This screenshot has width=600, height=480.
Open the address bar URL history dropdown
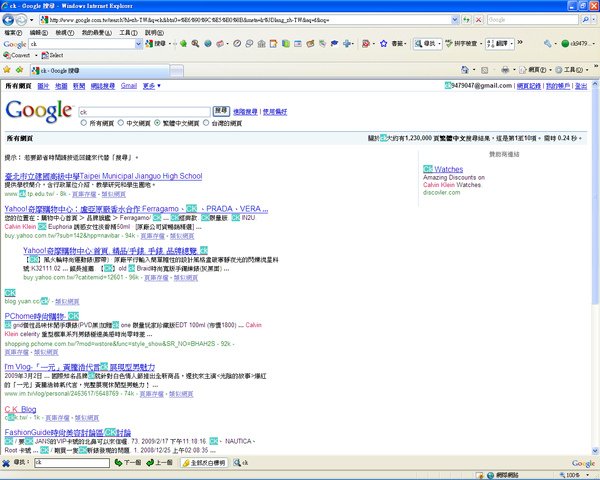pos(455,20)
